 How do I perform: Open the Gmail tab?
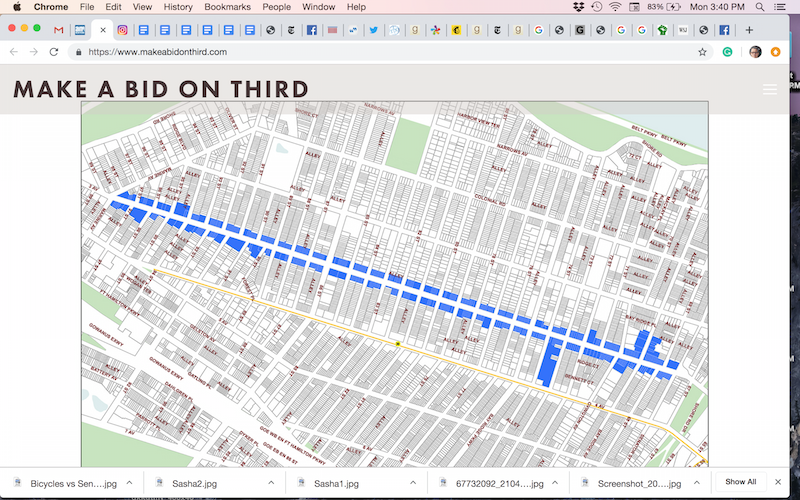(x=59, y=30)
